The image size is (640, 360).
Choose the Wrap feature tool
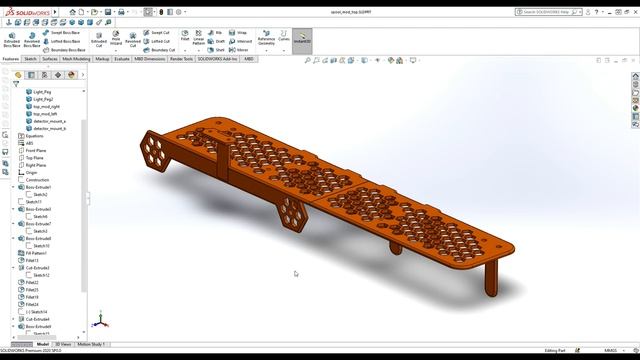[x=238, y=33]
